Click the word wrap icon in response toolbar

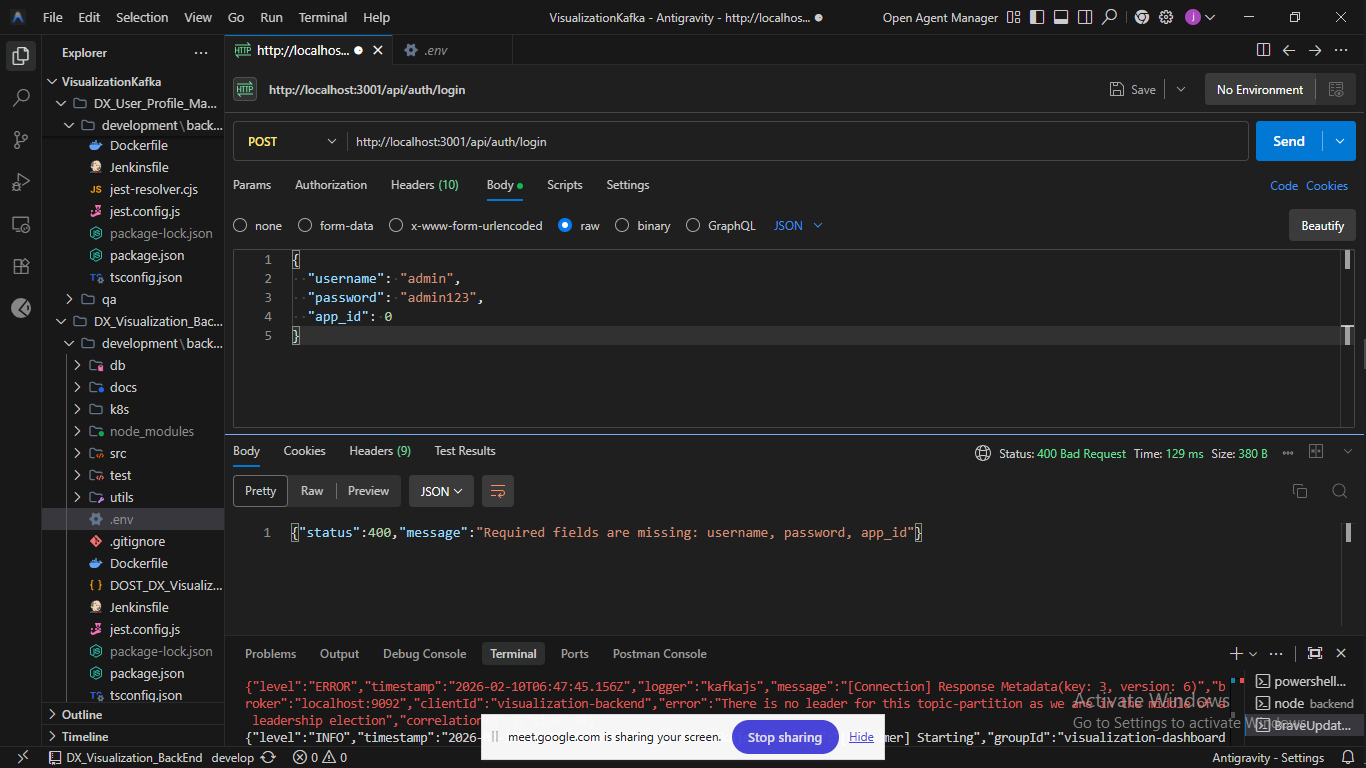click(x=498, y=491)
